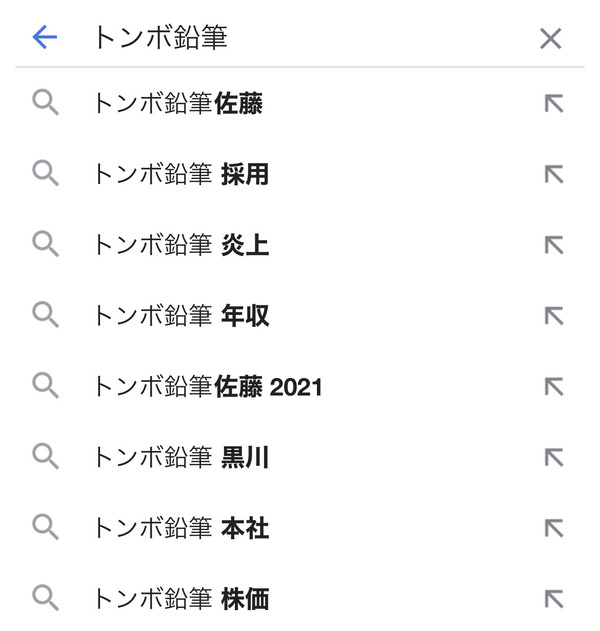600x631 pixels.
Task: Focus the トンボ鉛筆 search input field
Action: (x=300, y=37)
